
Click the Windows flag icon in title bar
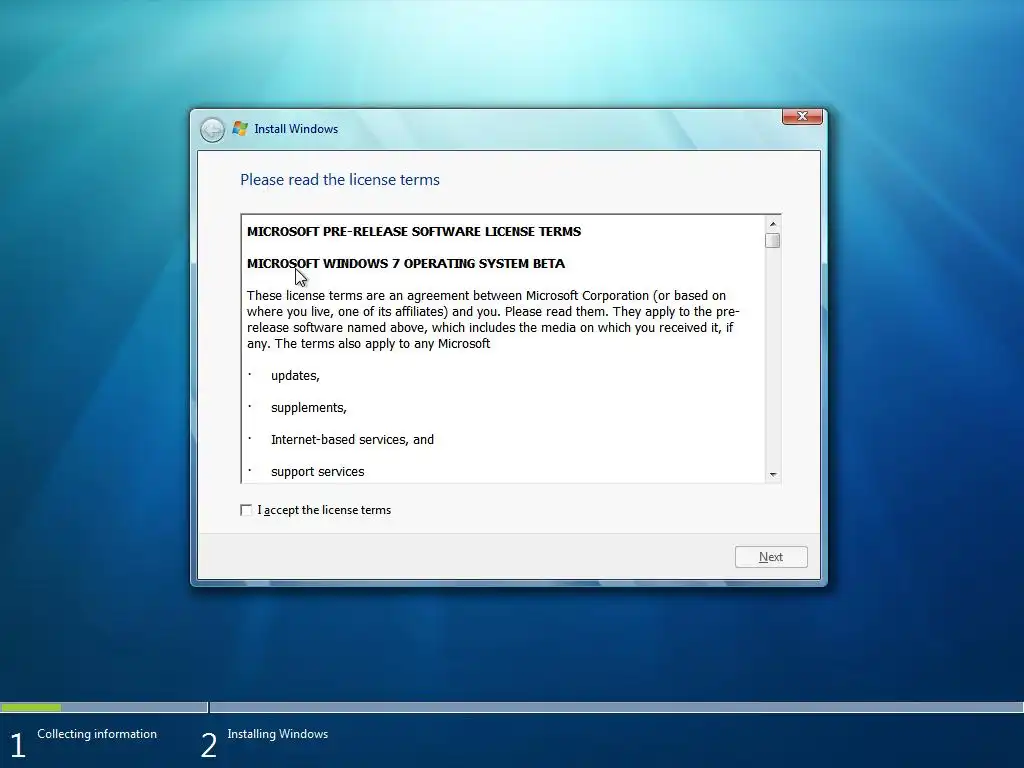pyautogui.click(x=240, y=129)
